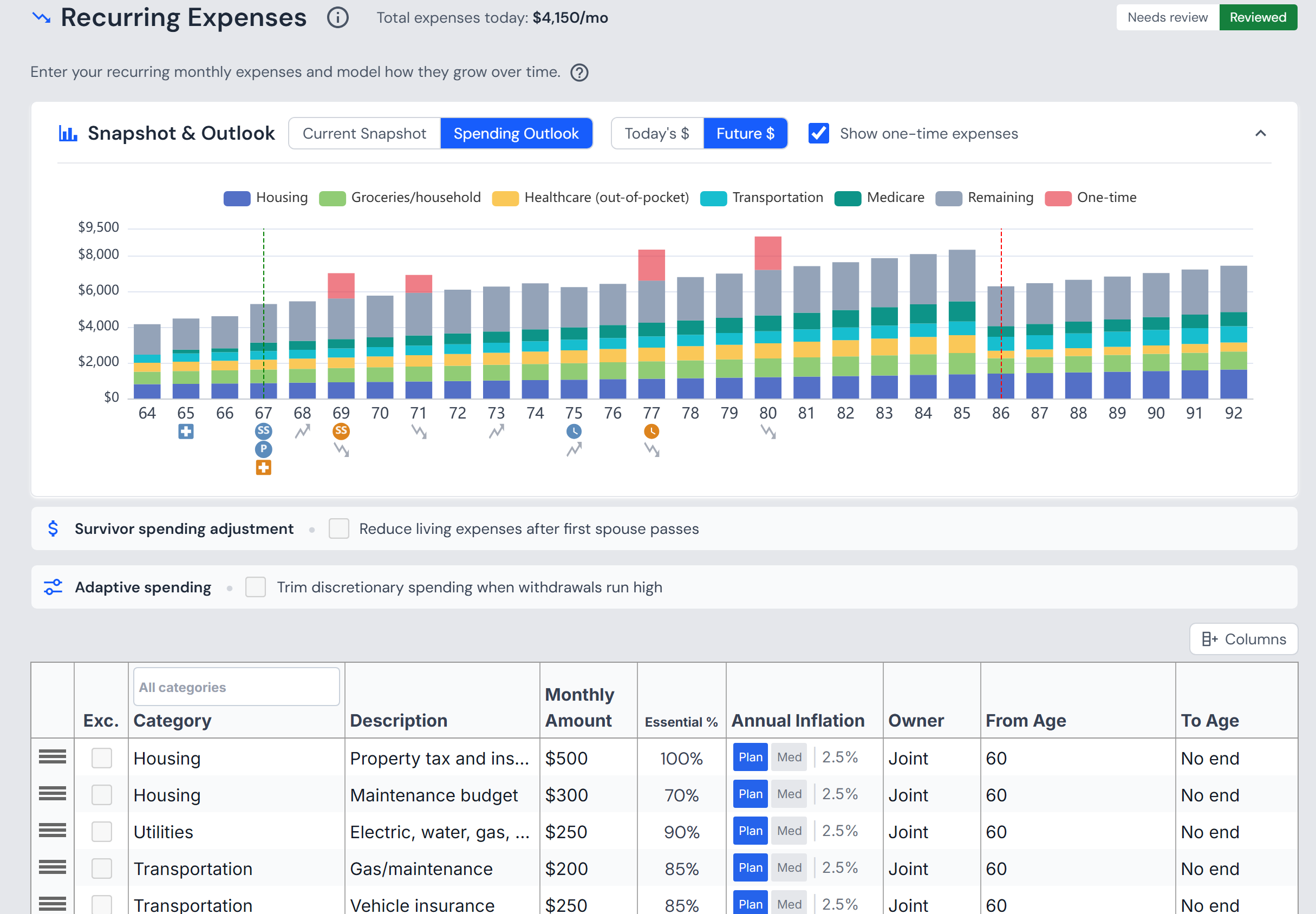Click the blue medical cross icon under age 65
The width and height of the screenshot is (1316, 914).
[186, 431]
